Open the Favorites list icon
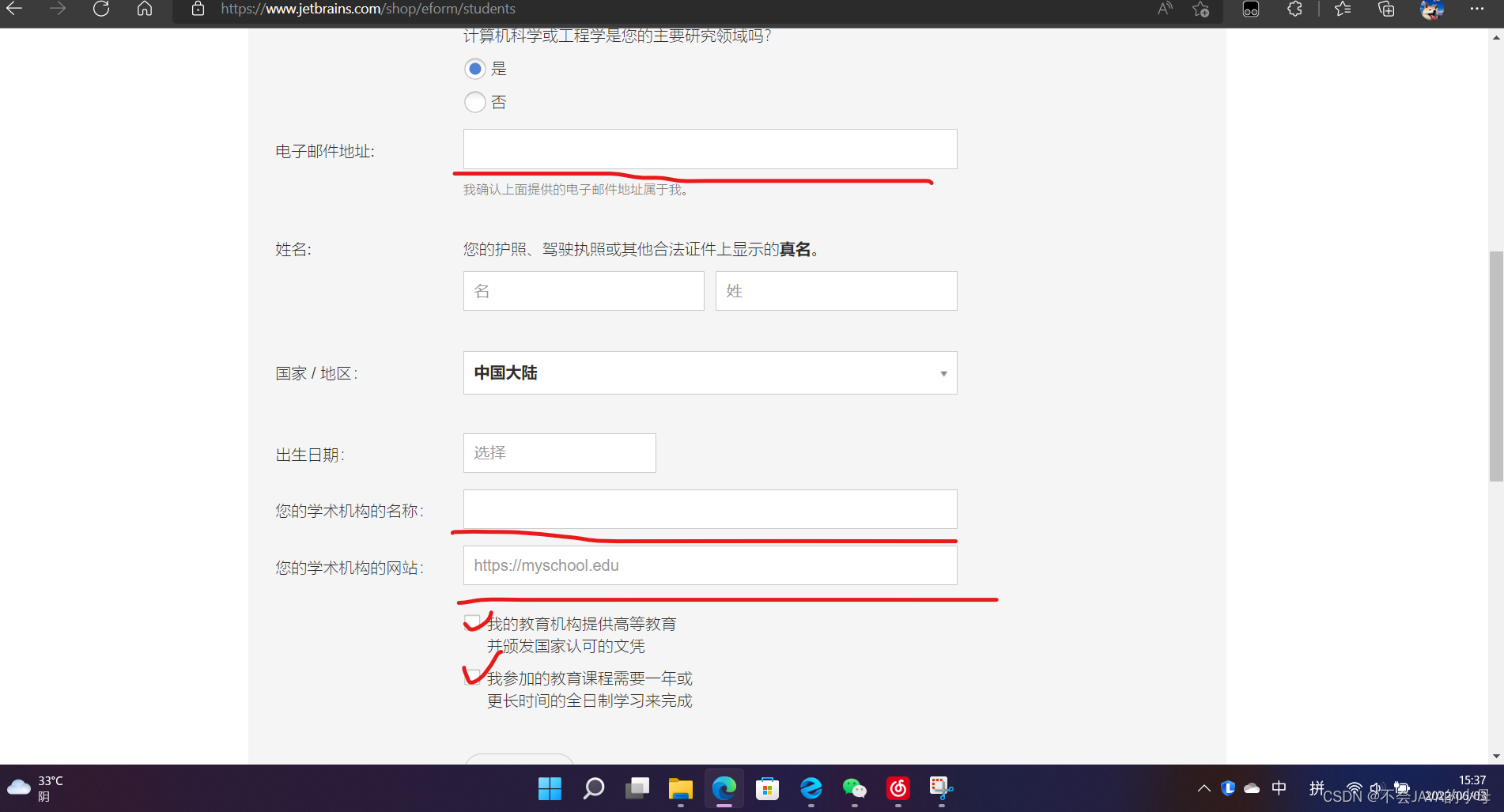Viewport: 1504px width, 812px height. (1342, 9)
